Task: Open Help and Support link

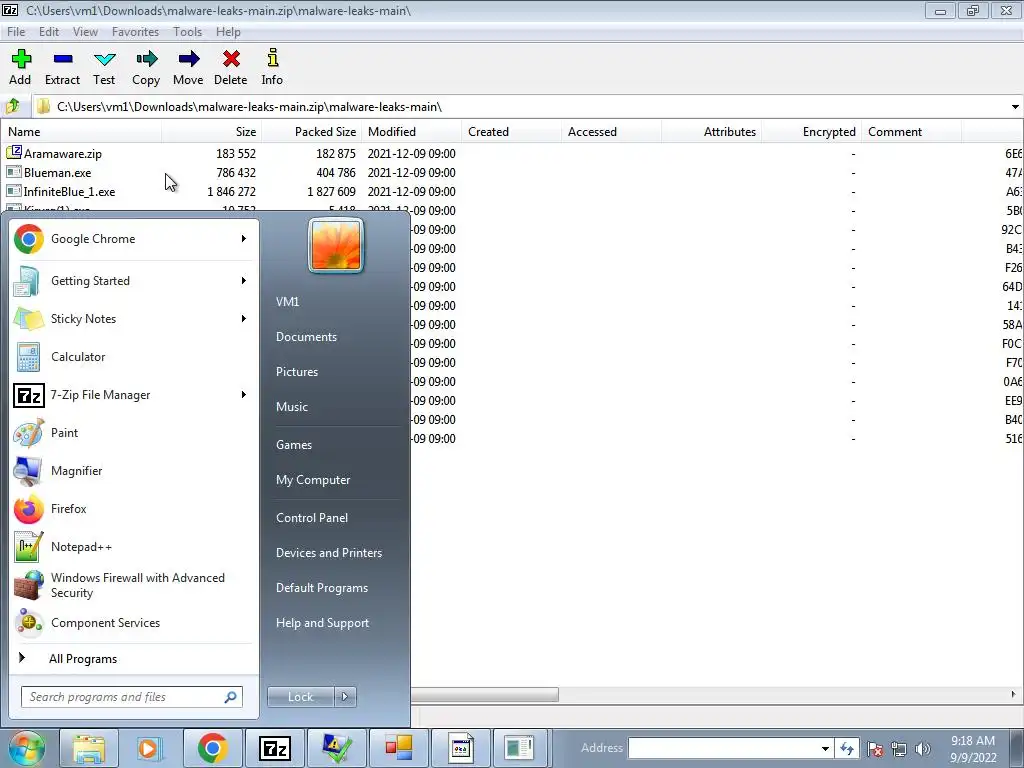Action: click(x=322, y=623)
